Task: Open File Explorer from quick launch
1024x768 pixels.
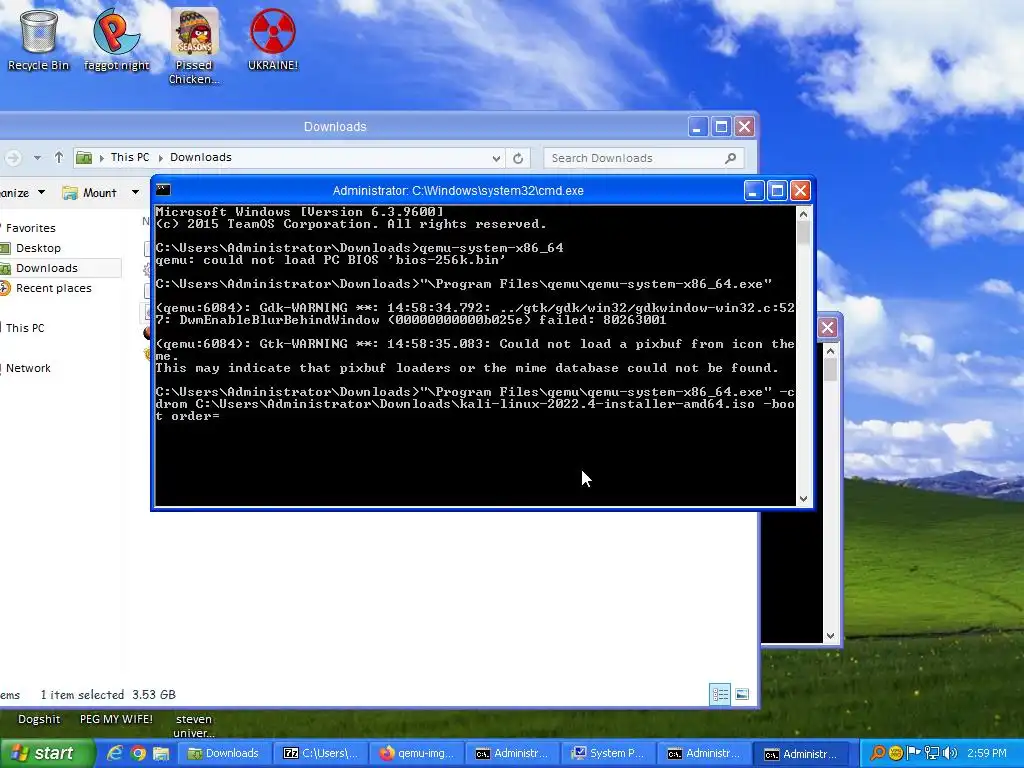Action: tap(161, 753)
